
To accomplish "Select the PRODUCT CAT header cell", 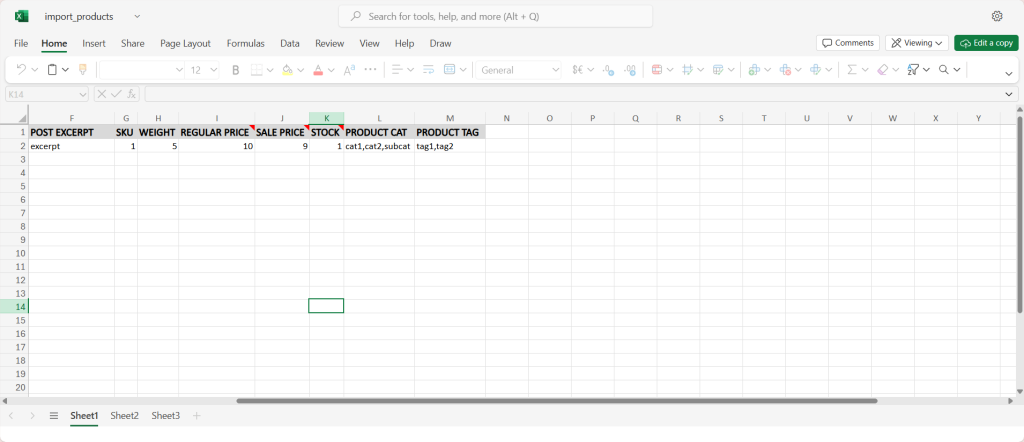I will pyautogui.click(x=379, y=133).
